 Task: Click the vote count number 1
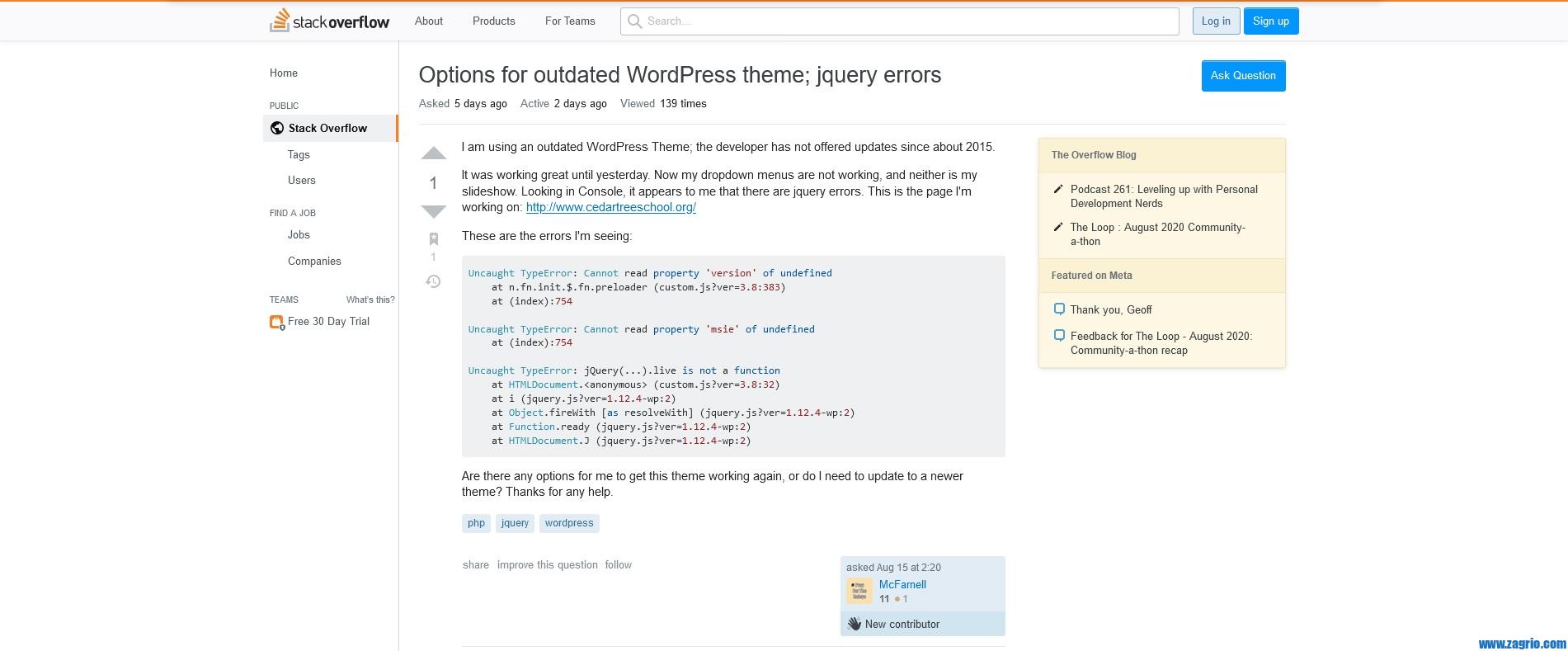(433, 183)
